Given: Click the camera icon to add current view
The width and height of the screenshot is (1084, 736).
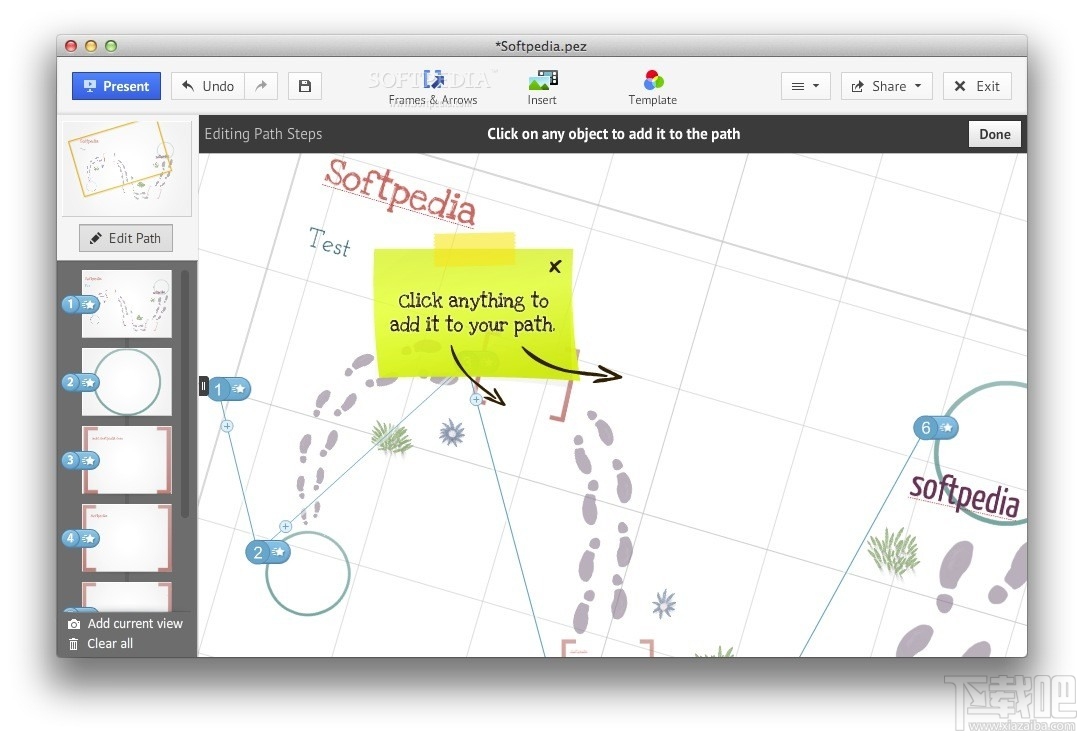Looking at the screenshot, I should point(74,623).
